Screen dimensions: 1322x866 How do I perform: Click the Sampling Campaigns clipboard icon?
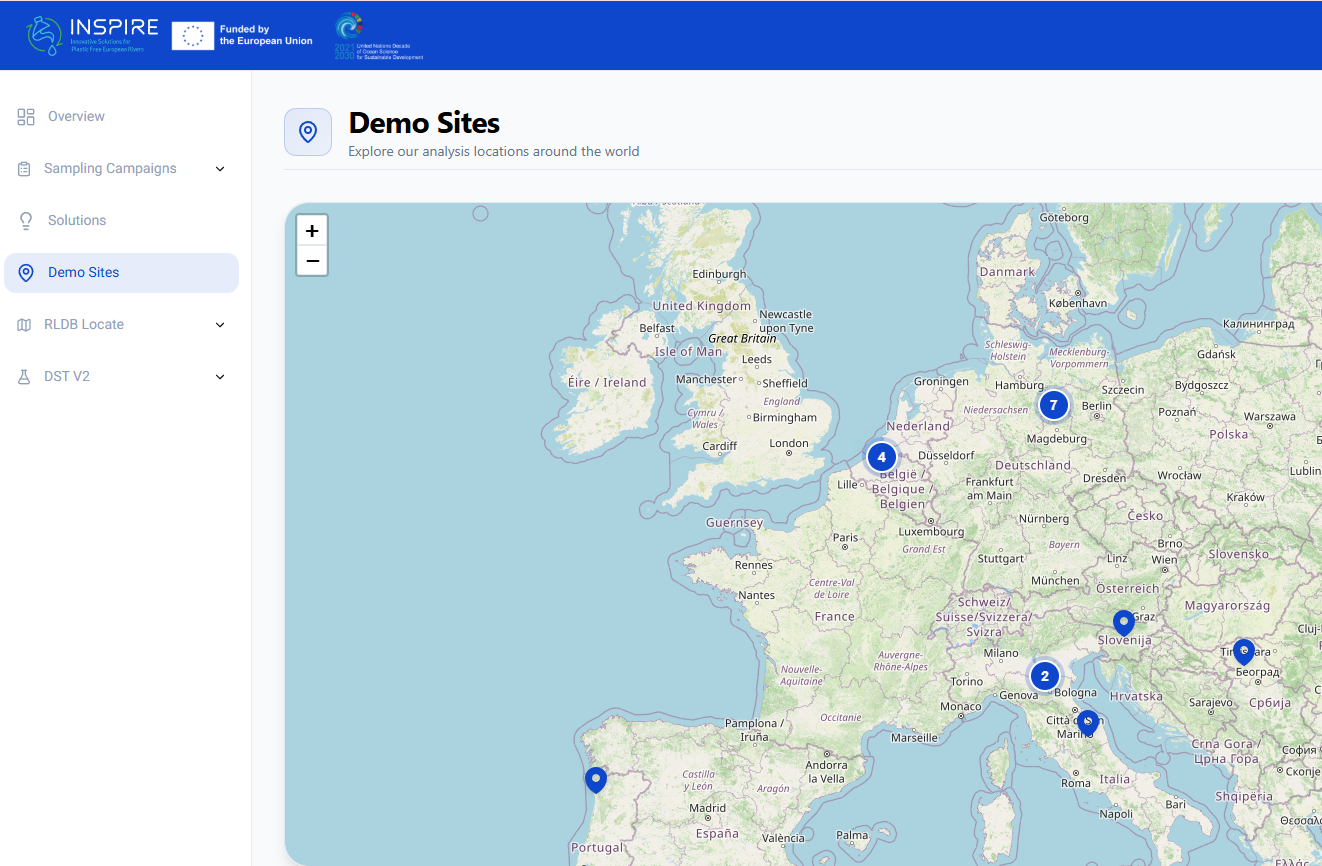[x=24, y=169]
